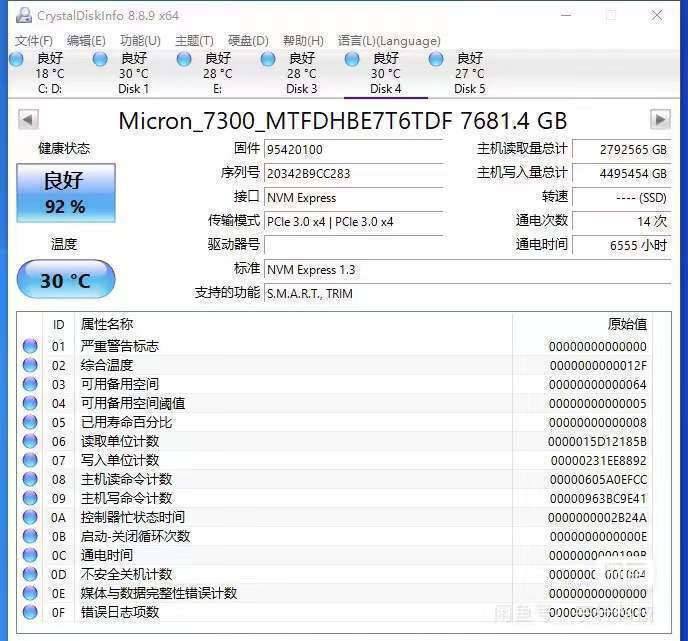Click the 30 °C temperature button
This screenshot has width=688, height=641.
point(66,280)
